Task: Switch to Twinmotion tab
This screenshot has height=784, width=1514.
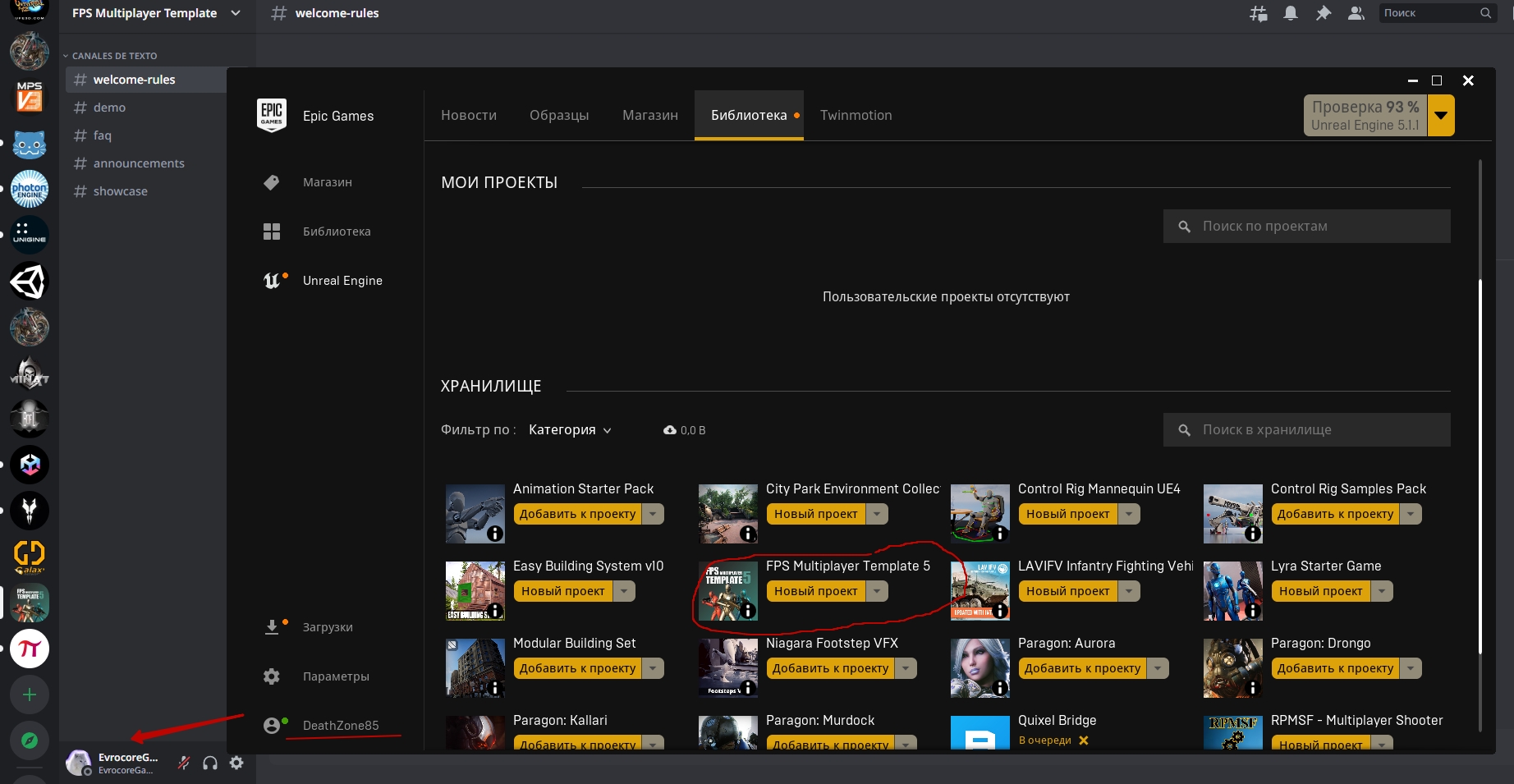Action: coord(856,116)
